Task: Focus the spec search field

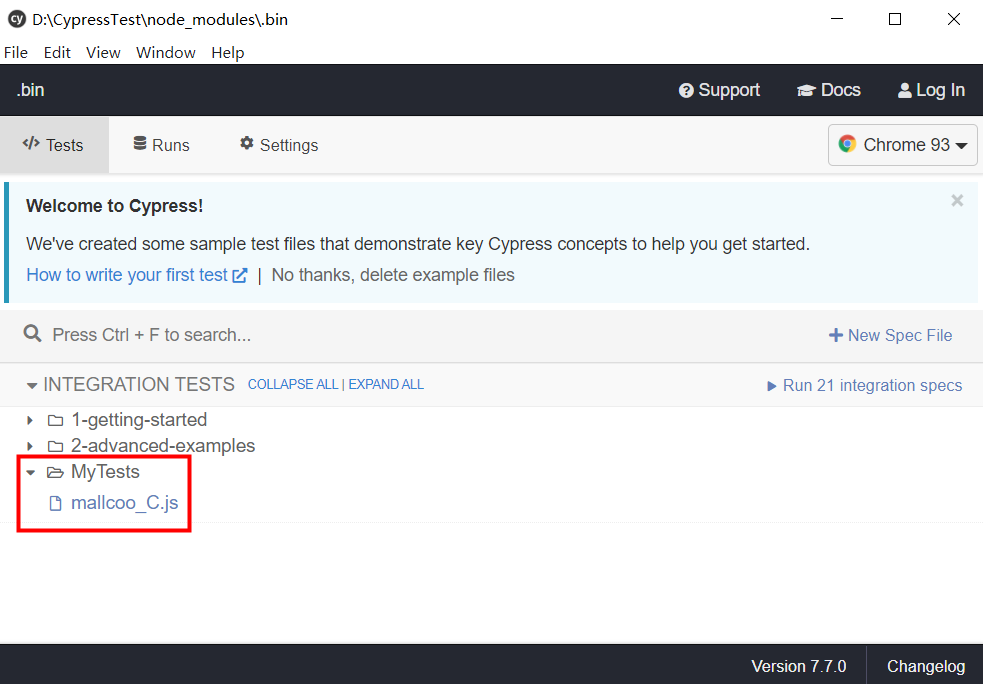Action: [x=401, y=335]
